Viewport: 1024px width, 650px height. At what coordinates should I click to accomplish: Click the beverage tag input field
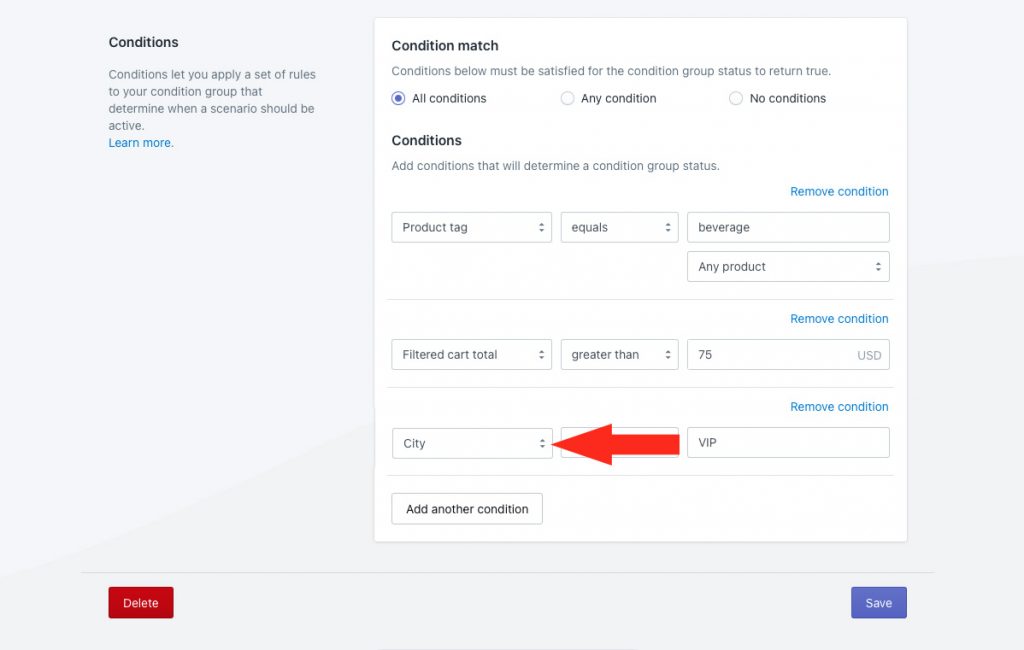(788, 227)
